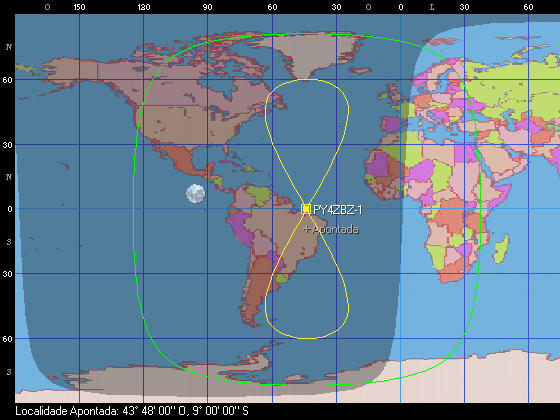Click the Apontada text label

[x=335, y=229]
